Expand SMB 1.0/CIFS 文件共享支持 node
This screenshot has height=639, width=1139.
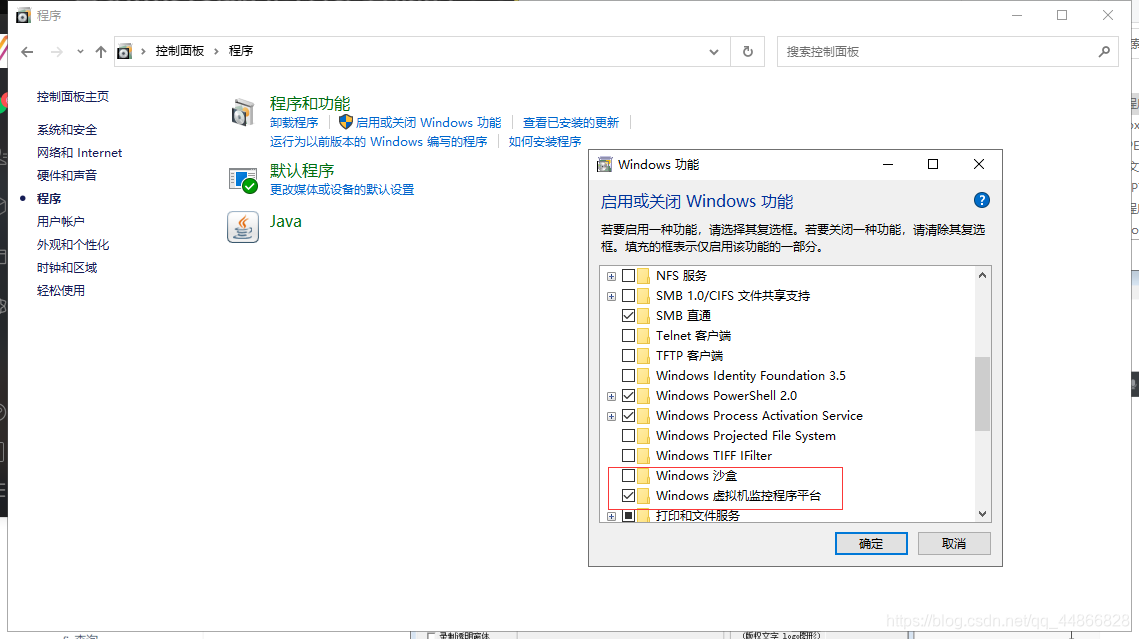point(612,296)
